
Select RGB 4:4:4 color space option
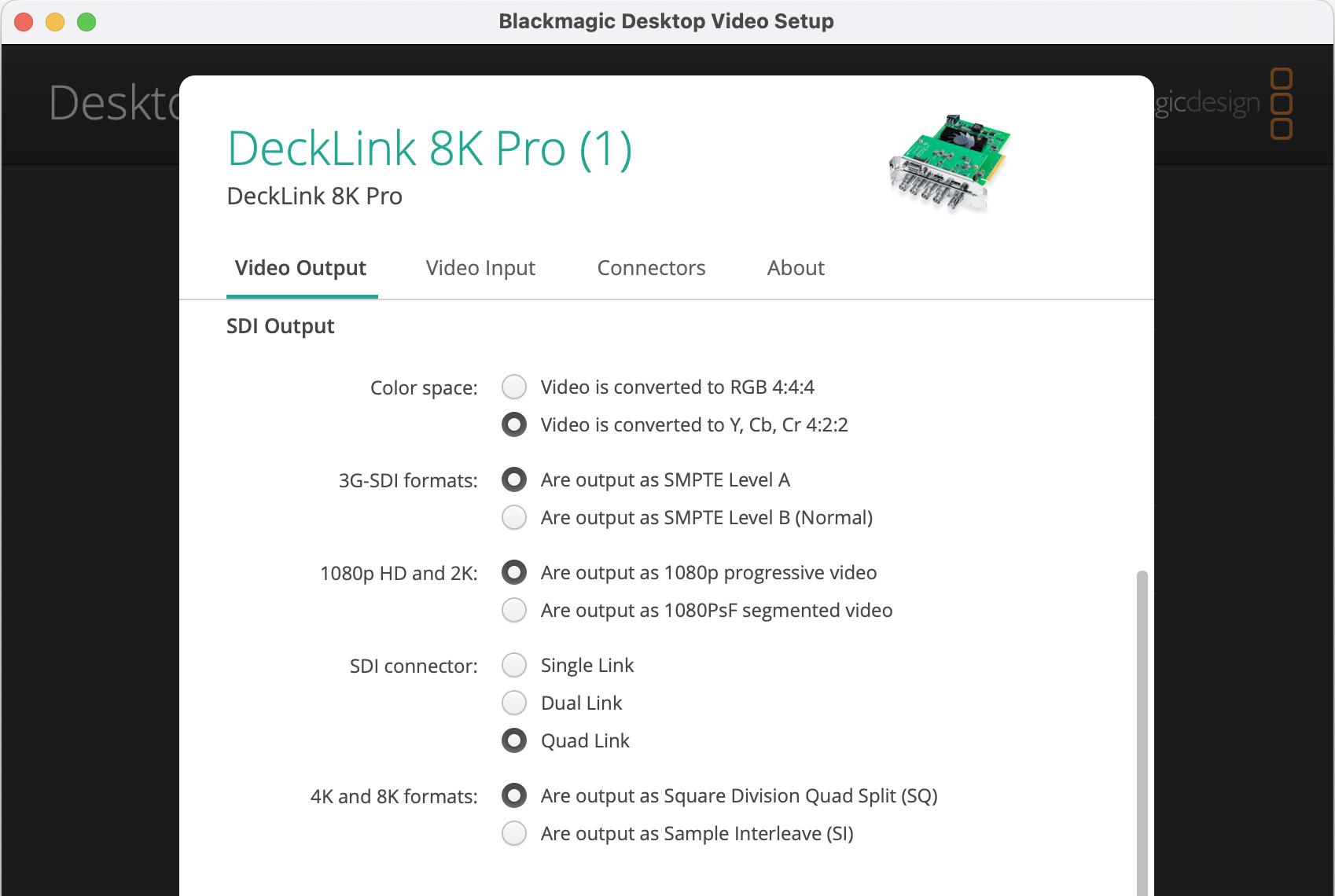(514, 387)
